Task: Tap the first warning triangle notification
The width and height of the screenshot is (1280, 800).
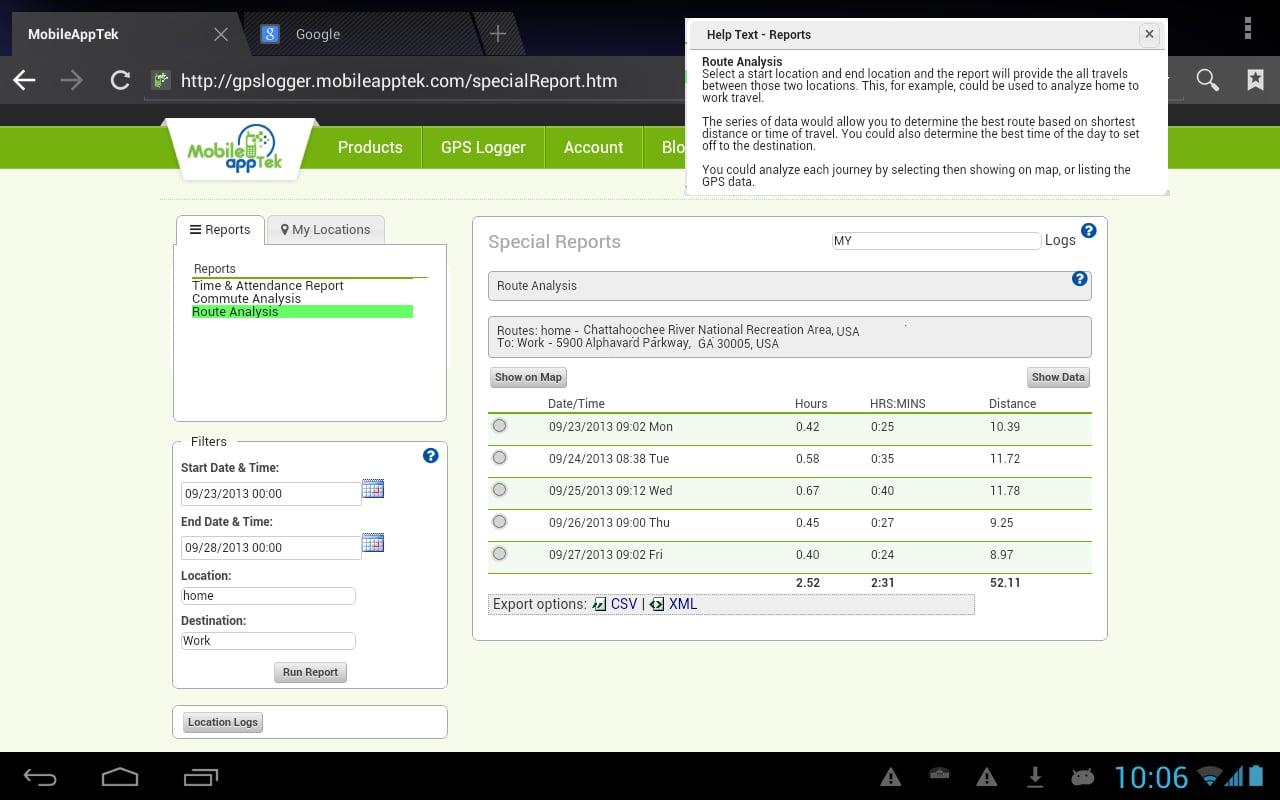Action: tap(891, 777)
